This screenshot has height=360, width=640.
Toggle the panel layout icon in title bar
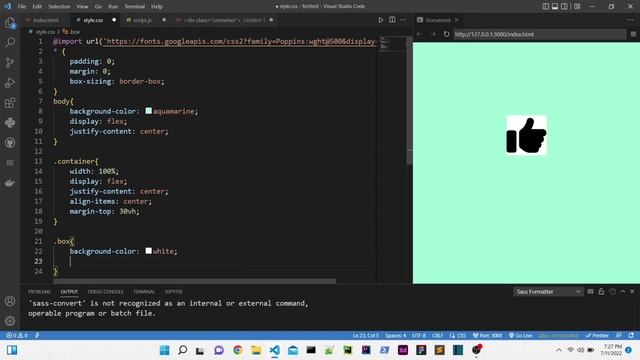555,7
